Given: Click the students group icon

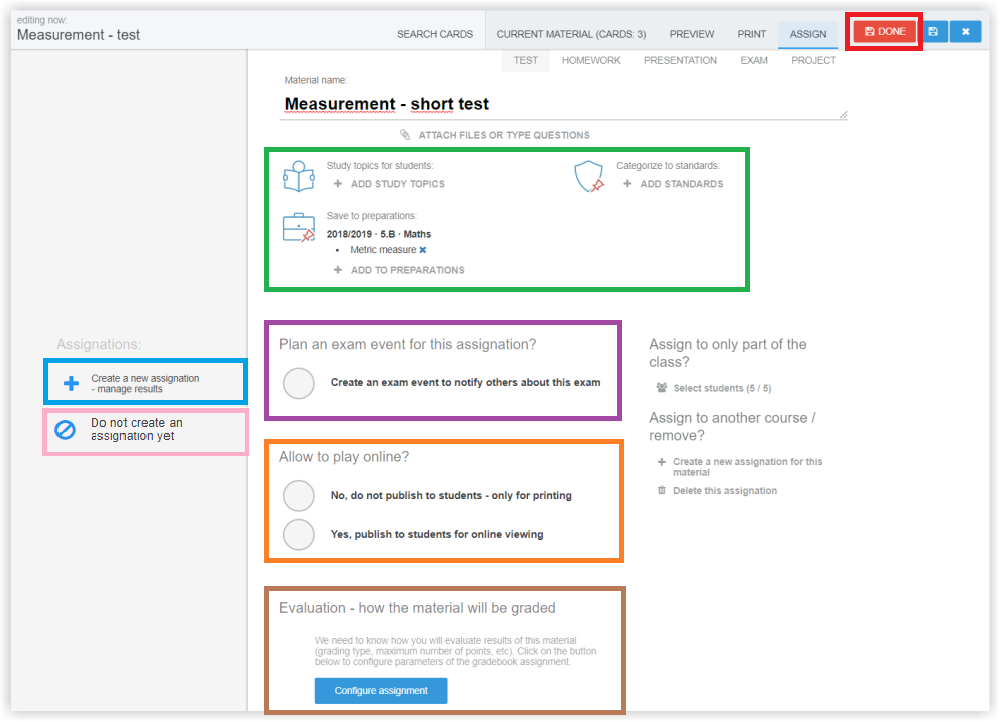Looking at the screenshot, I should pyautogui.click(x=662, y=388).
